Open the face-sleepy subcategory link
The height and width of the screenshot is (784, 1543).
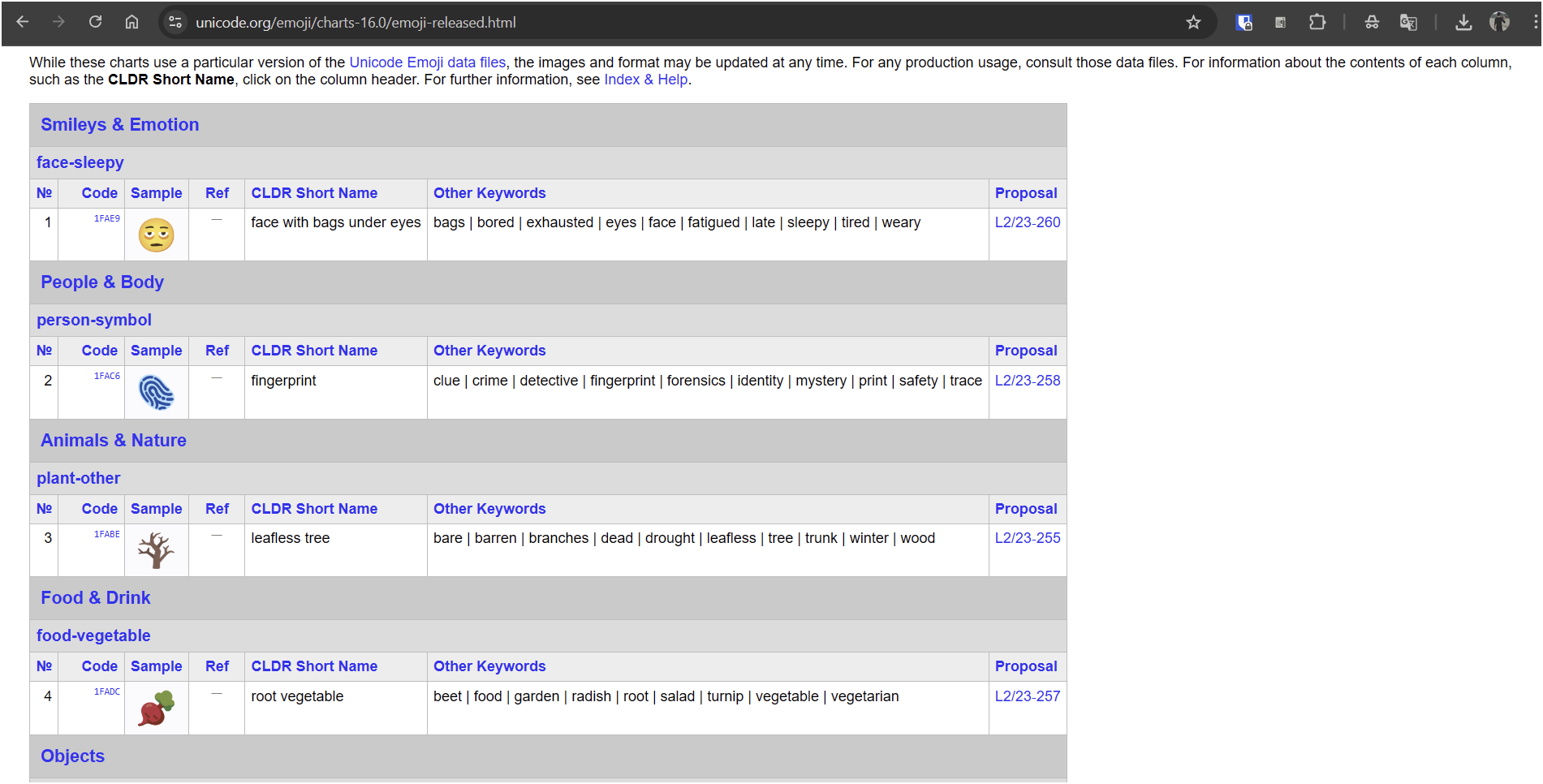click(x=80, y=162)
